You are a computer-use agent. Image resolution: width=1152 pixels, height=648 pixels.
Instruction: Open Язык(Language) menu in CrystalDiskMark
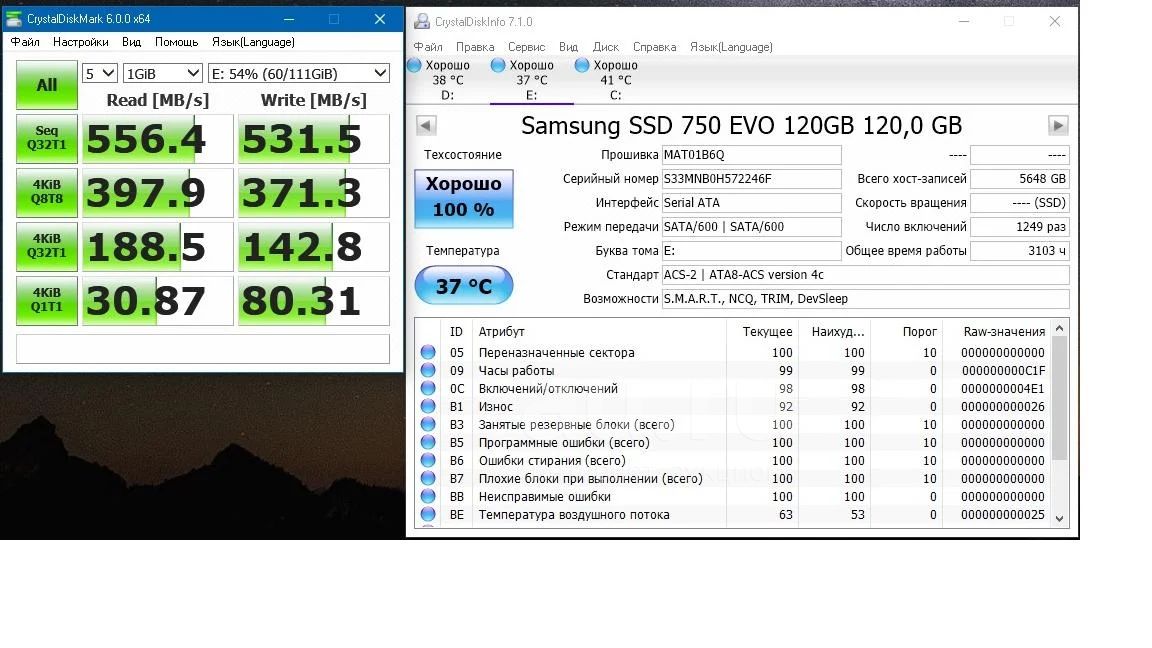click(x=253, y=42)
